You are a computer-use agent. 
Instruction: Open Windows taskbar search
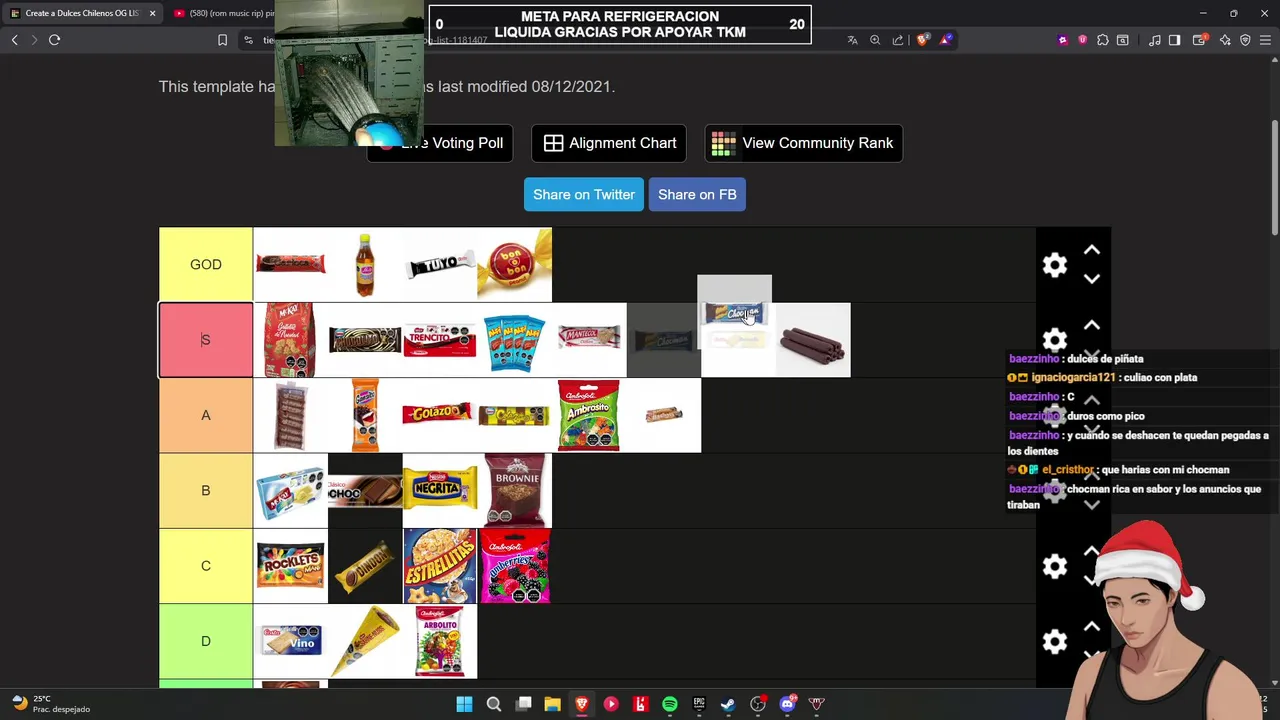494,704
